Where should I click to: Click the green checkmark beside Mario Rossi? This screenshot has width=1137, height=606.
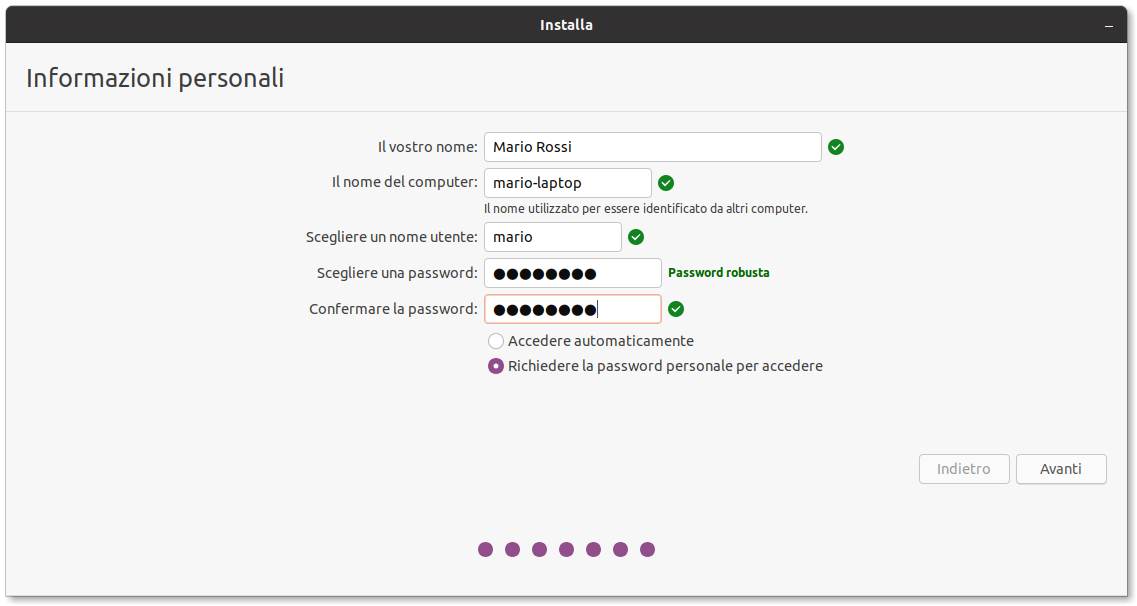836,147
